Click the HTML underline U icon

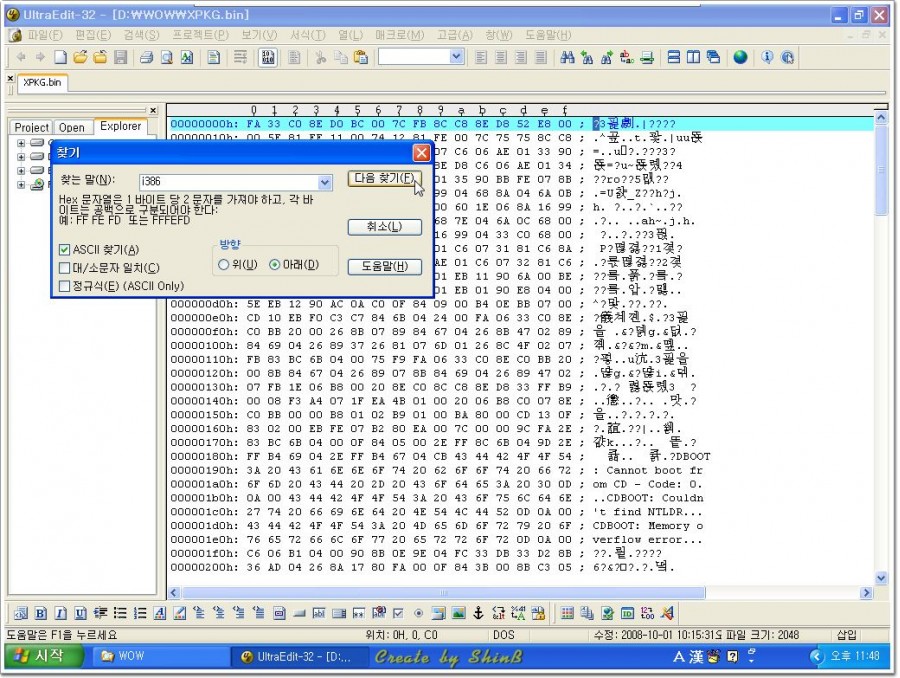pos(80,613)
